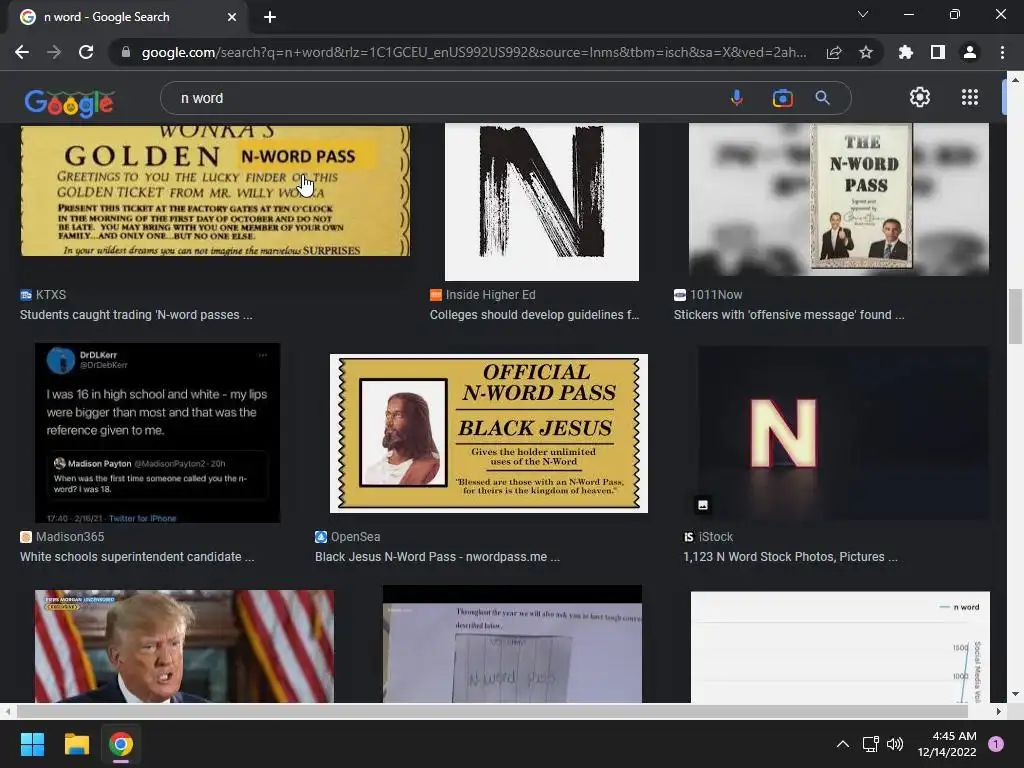Screen dimensions: 1024x768
Task: Bookmark this page with star icon
Action: tap(866, 52)
